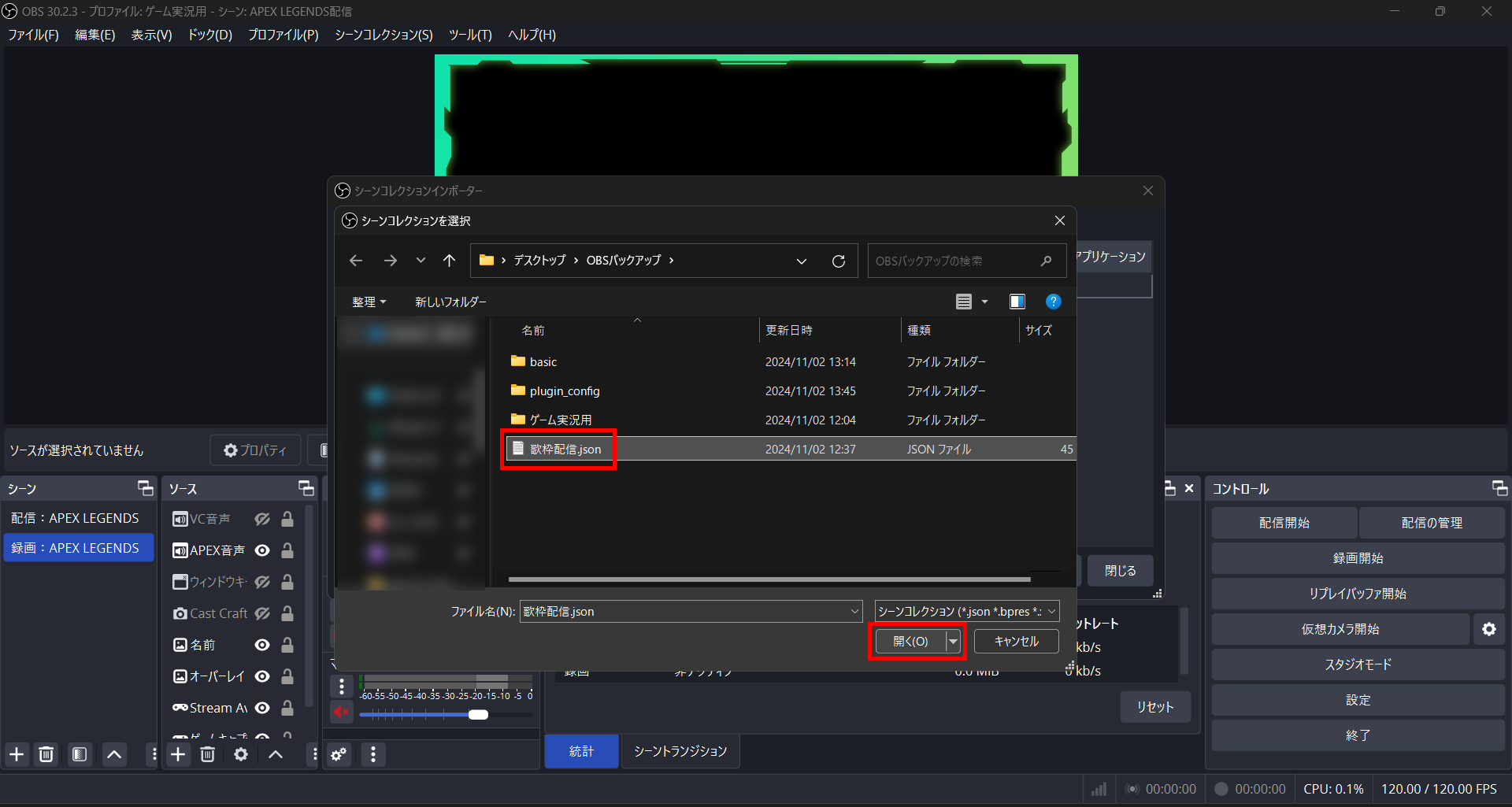Image resolution: width=1512 pixels, height=807 pixels.
Task: Toggle the preview pane icon
Action: pyautogui.click(x=1017, y=302)
